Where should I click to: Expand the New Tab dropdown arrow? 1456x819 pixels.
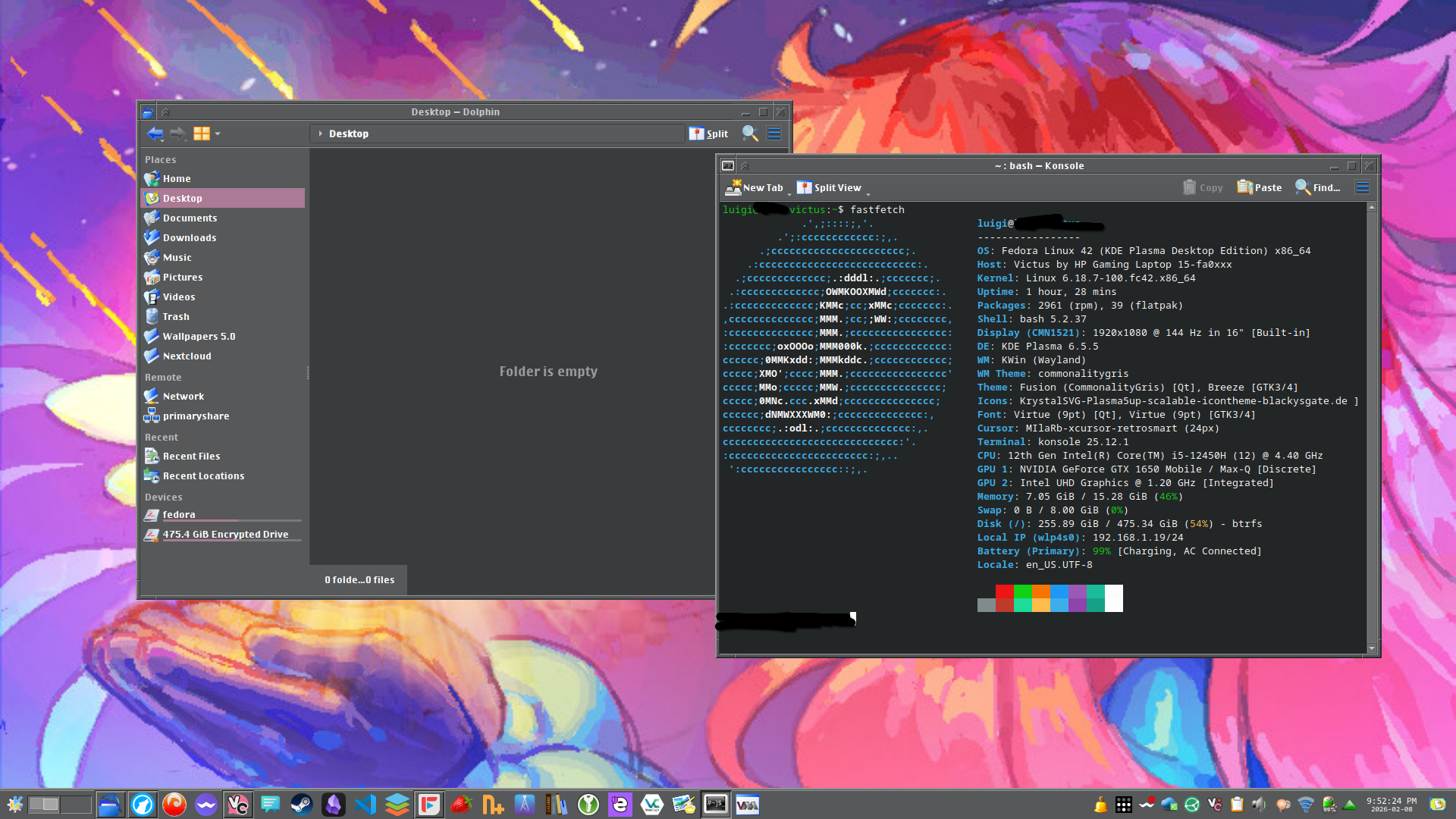(x=789, y=193)
